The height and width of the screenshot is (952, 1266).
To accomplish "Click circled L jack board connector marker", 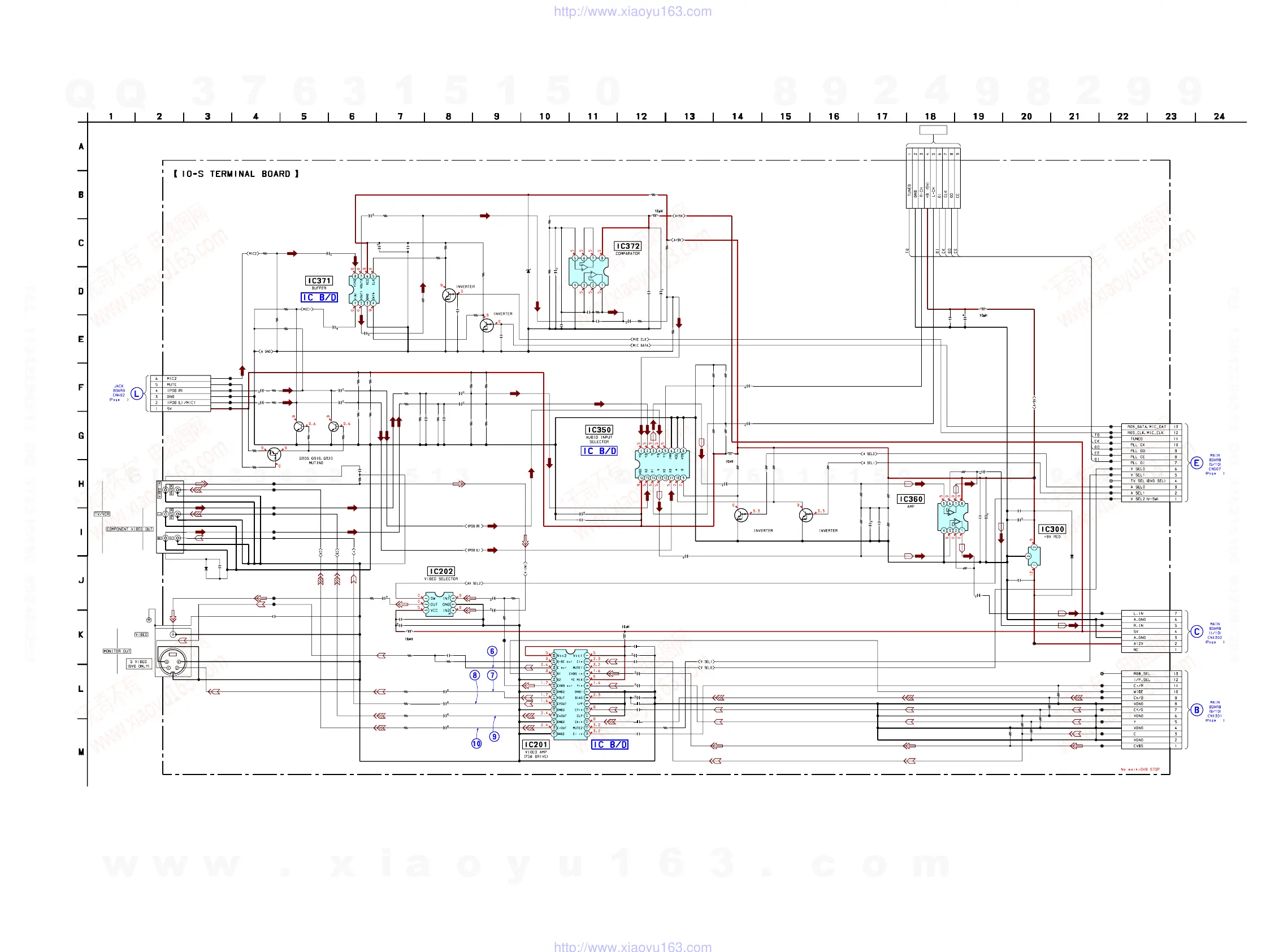I will tap(136, 393).
